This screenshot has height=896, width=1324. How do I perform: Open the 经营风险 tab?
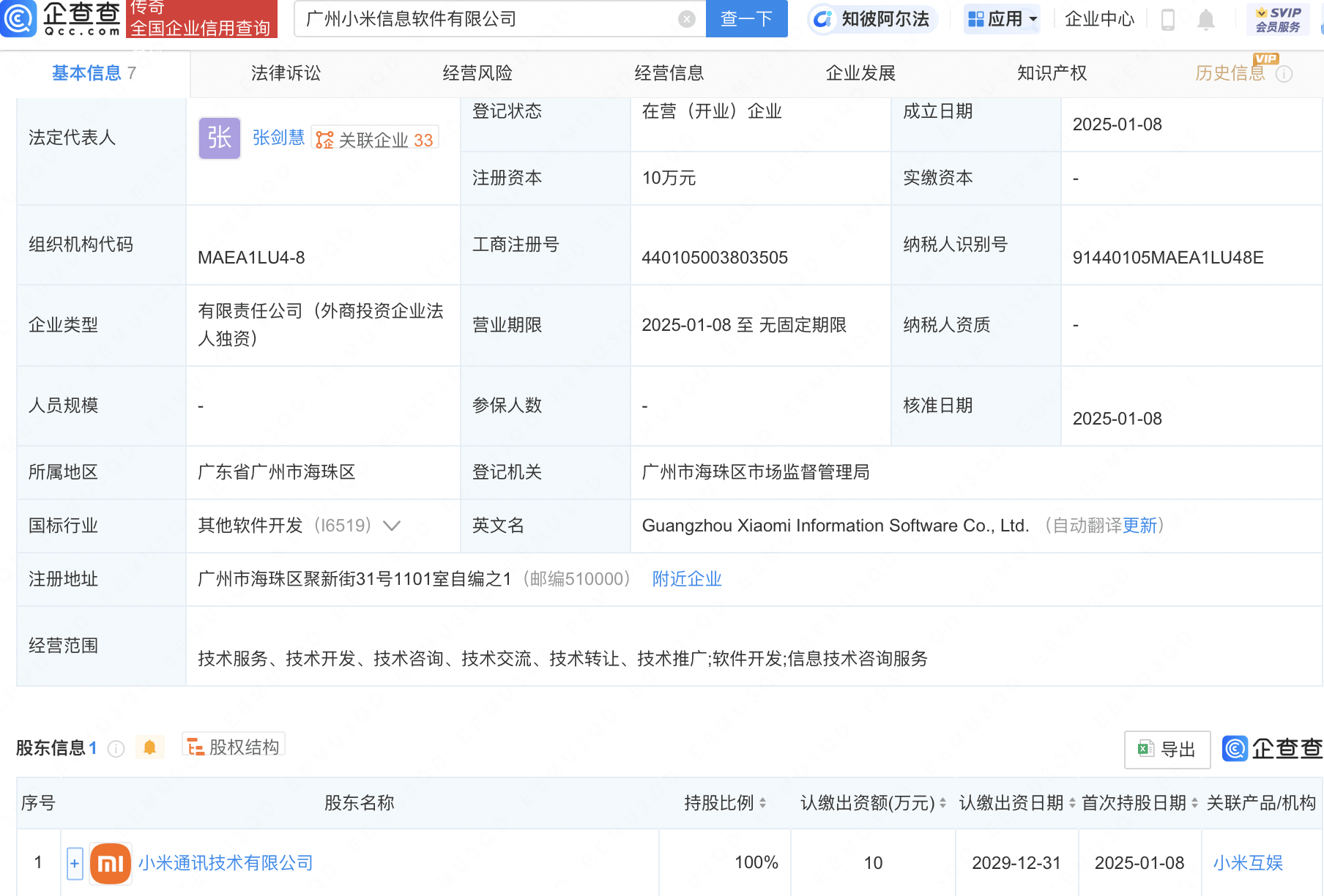click(x=477, y=73)
